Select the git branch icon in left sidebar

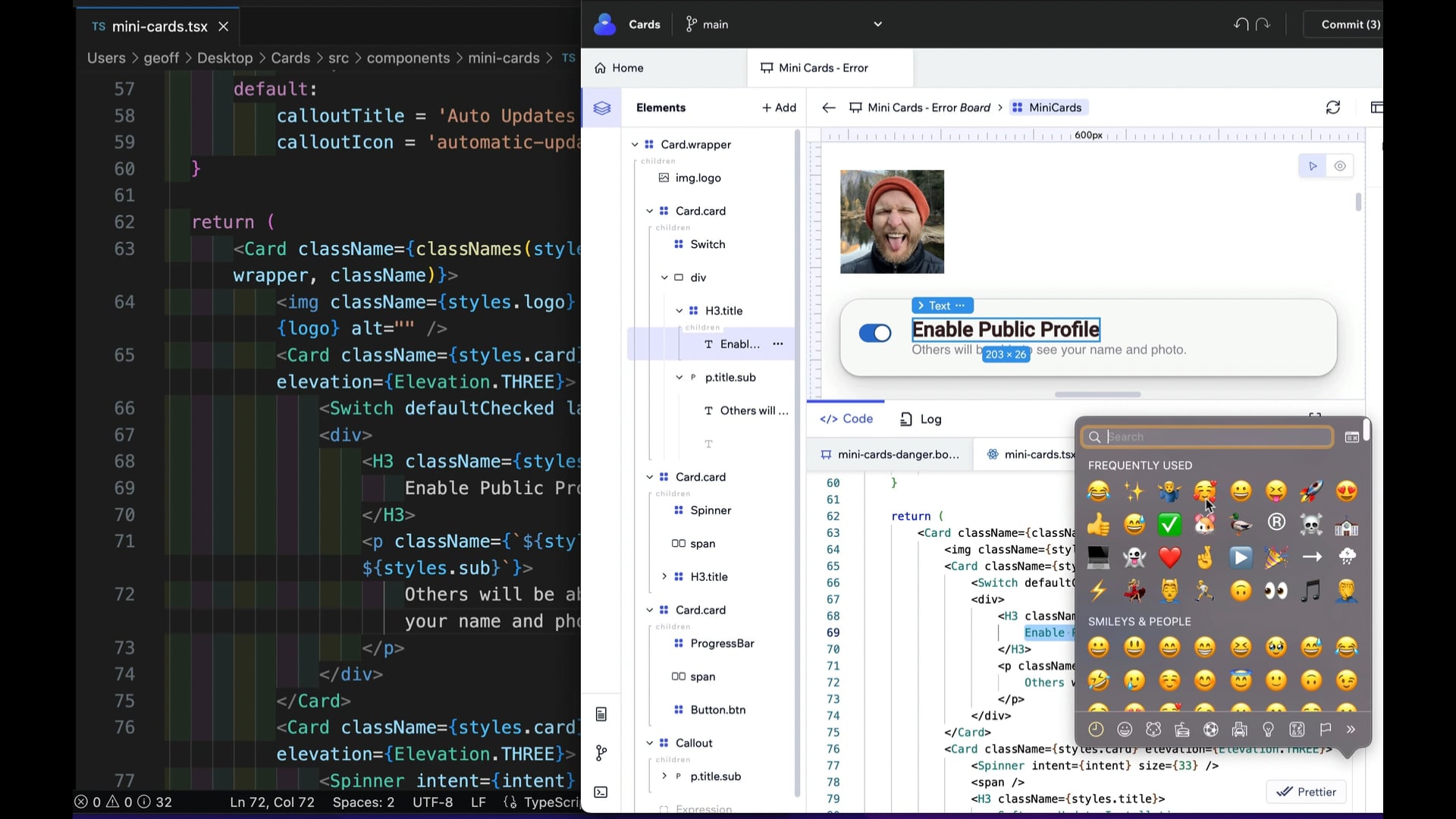(601, 752)
